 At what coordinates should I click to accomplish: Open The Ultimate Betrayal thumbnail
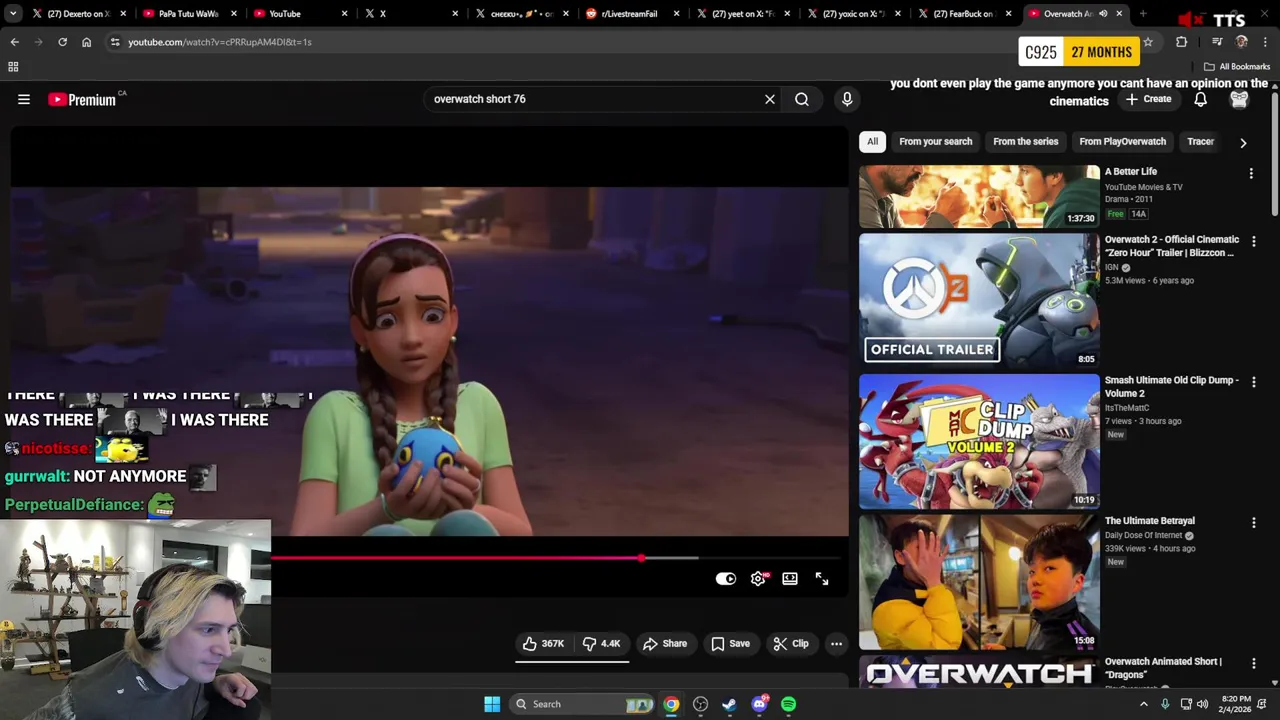[979, 582]
